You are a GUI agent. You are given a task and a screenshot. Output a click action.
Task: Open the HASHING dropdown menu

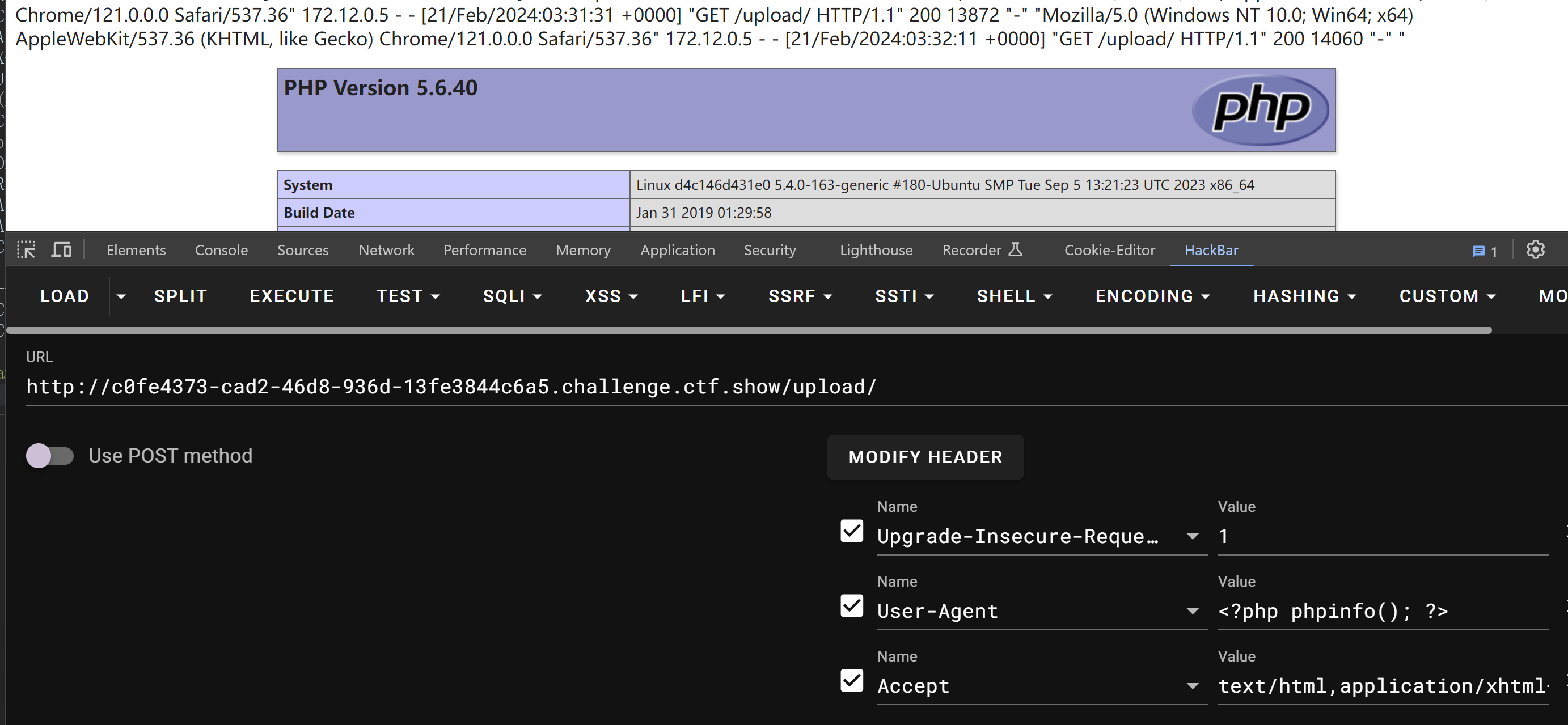pos(1304,296)
